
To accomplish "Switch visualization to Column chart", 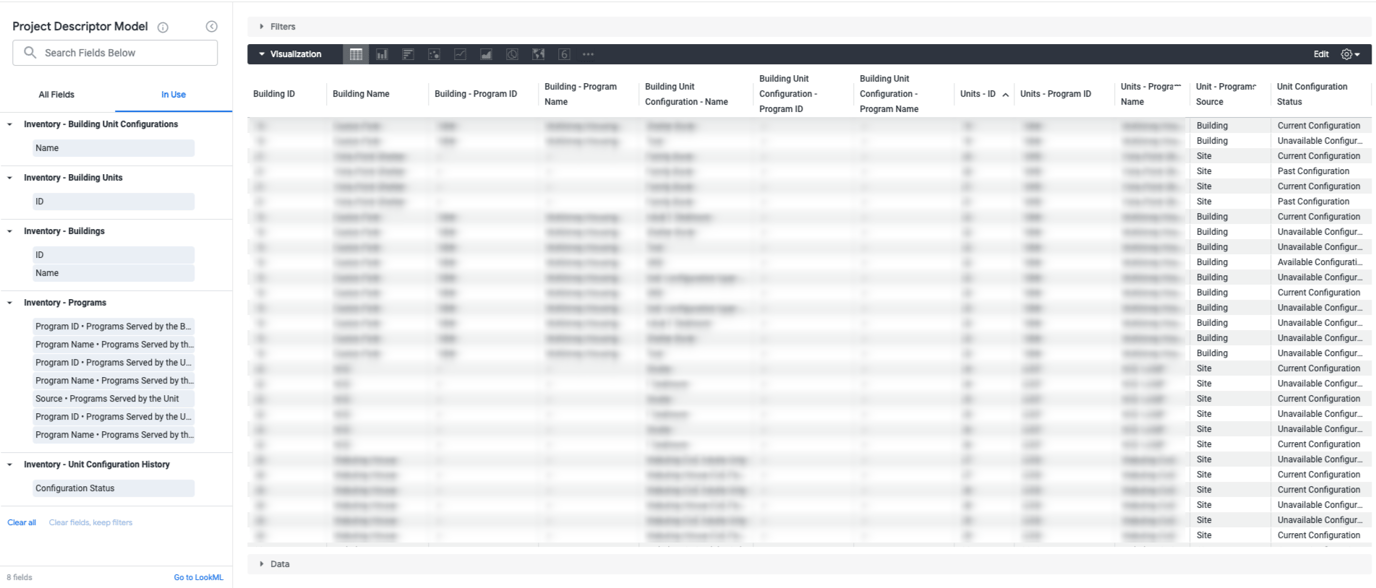I will 383,54.
